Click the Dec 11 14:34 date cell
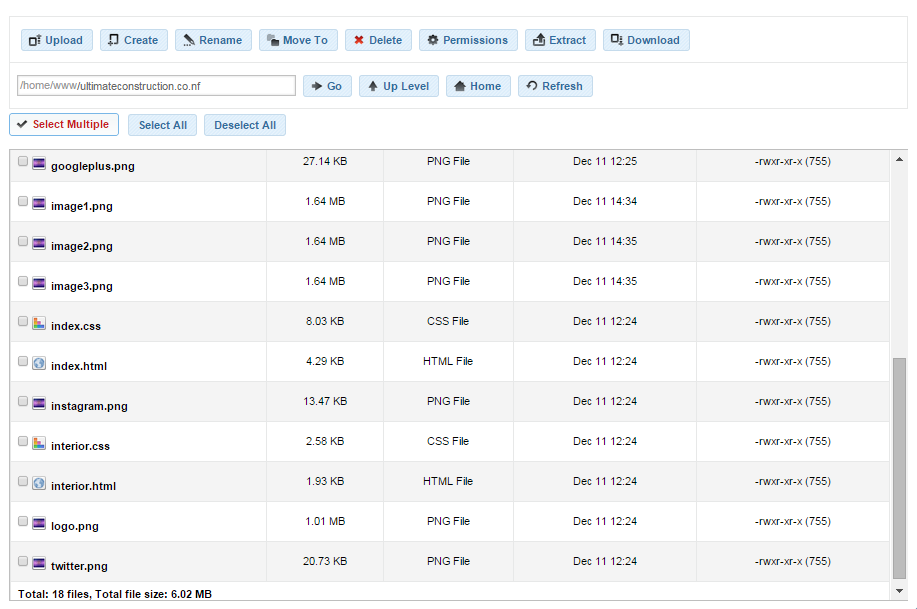 tap(605, 201)
